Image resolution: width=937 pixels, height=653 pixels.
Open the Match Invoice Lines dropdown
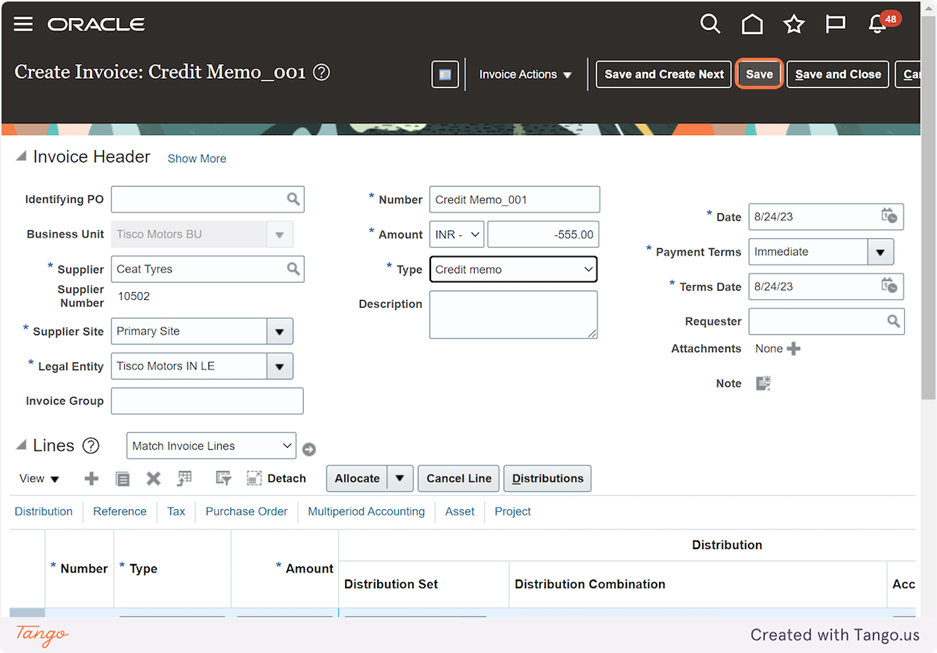pos(212,446)
